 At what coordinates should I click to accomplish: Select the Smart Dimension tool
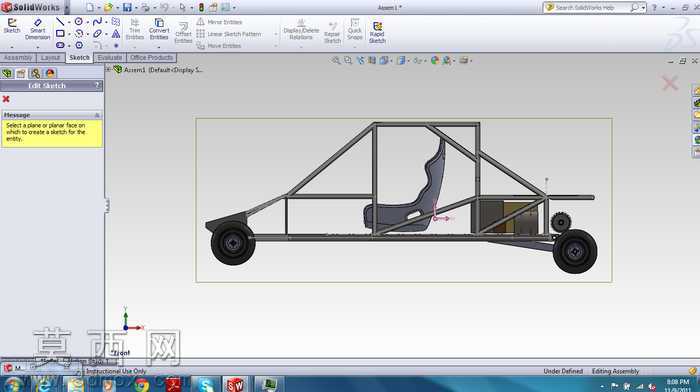pos(38,29)
